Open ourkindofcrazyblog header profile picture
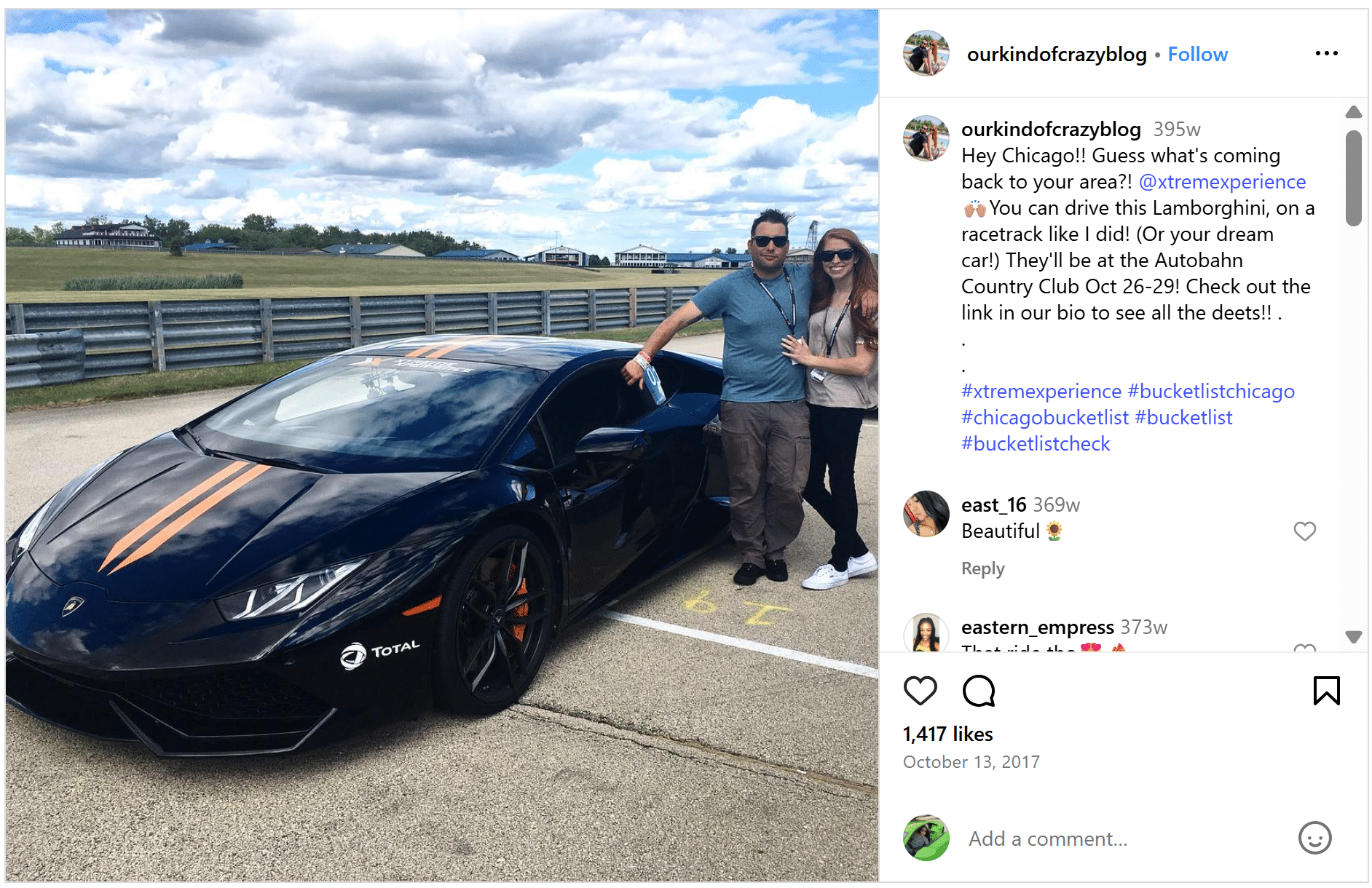This screenshot has height=888, width=1372. click(x=926, y=53)
